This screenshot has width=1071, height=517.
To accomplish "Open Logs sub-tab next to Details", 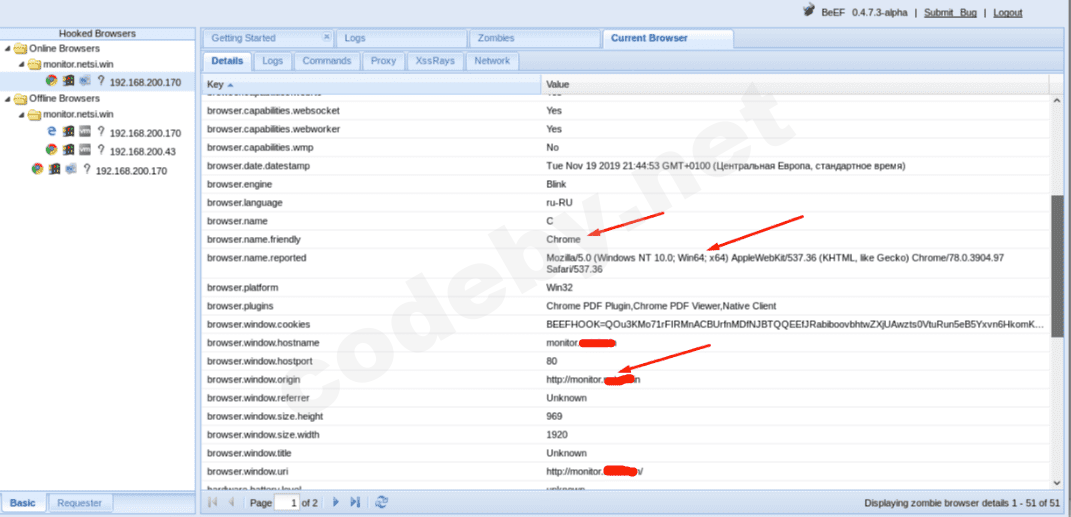I will tap(273, 61).
